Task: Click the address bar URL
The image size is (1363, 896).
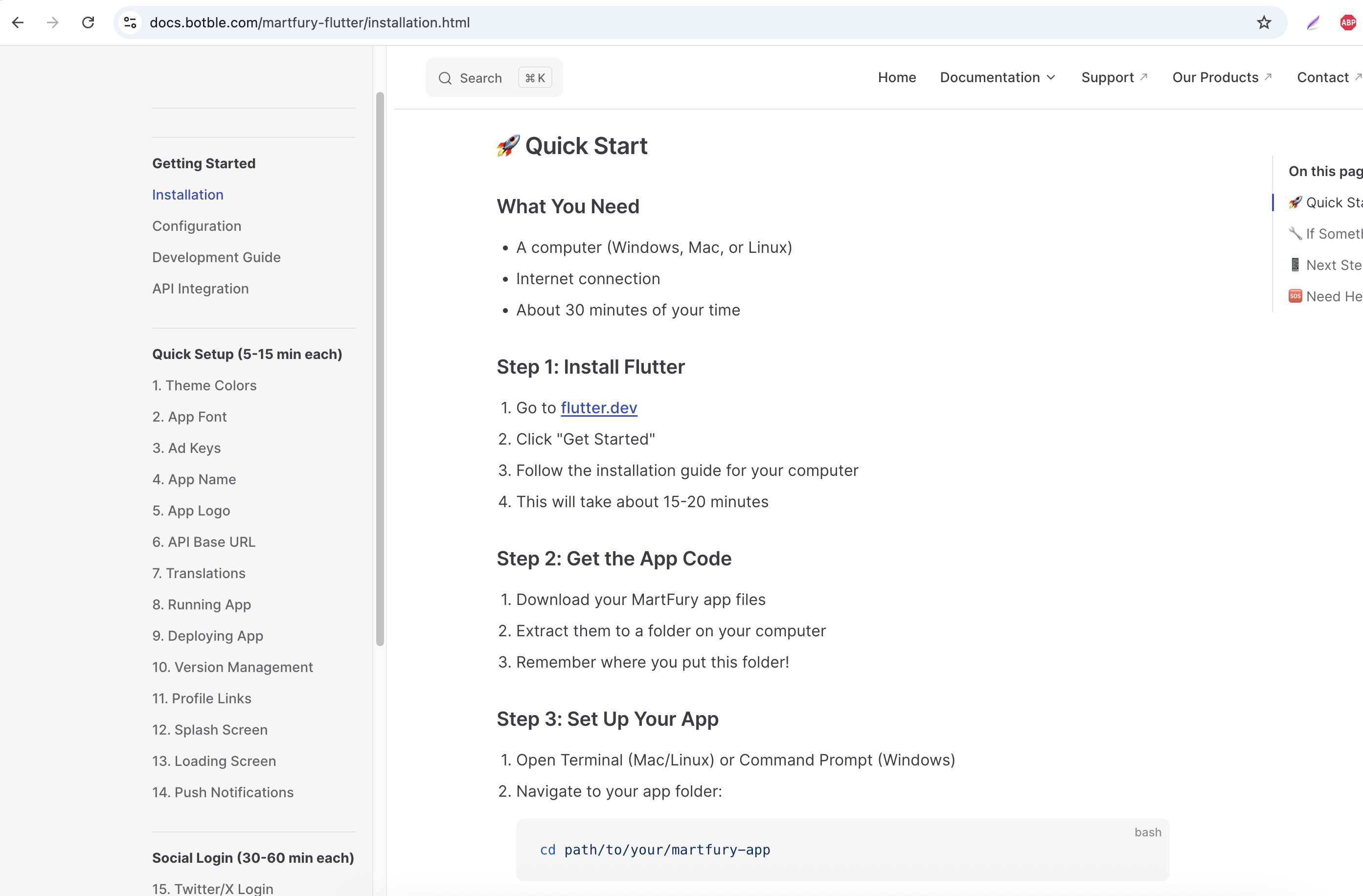Action: [x=310, y=22]
